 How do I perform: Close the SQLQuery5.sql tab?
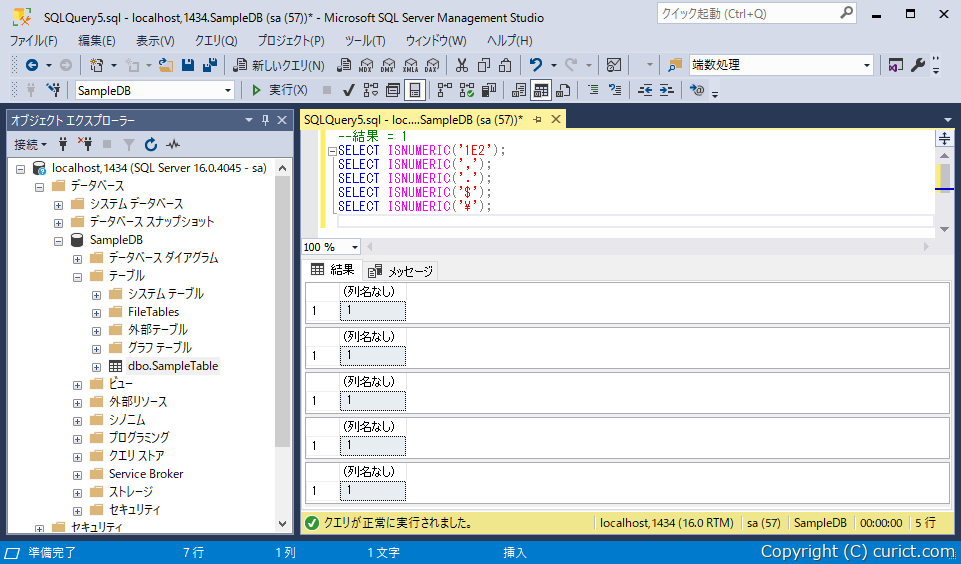click(x=556, y=120)
